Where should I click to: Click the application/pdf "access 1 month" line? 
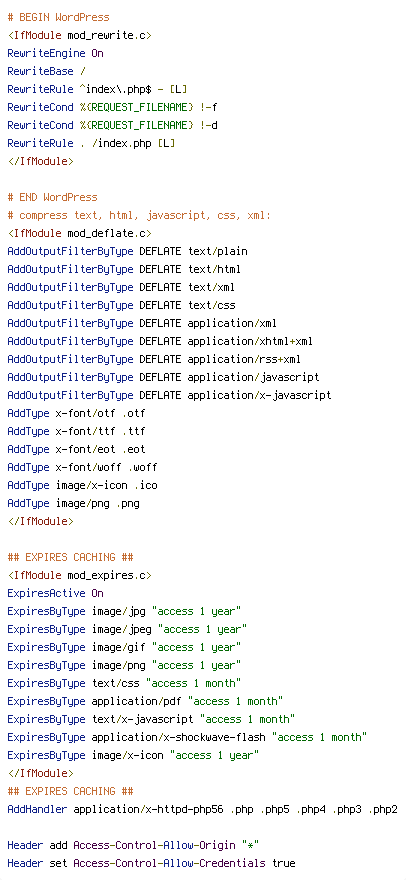(x=145, y=700)
